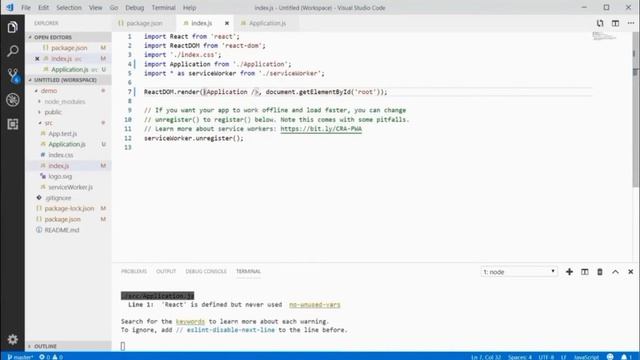Open notifications bell in status bar
The image size is (640, 360).
pos(626,357)
